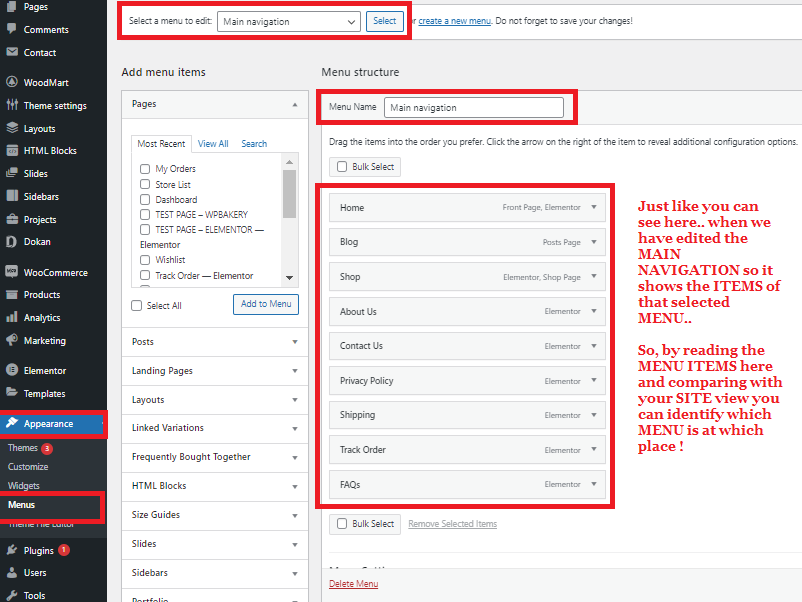This screenshot has width=802, height=602.
Task: Click the Products archive icon
Action: 12,294
